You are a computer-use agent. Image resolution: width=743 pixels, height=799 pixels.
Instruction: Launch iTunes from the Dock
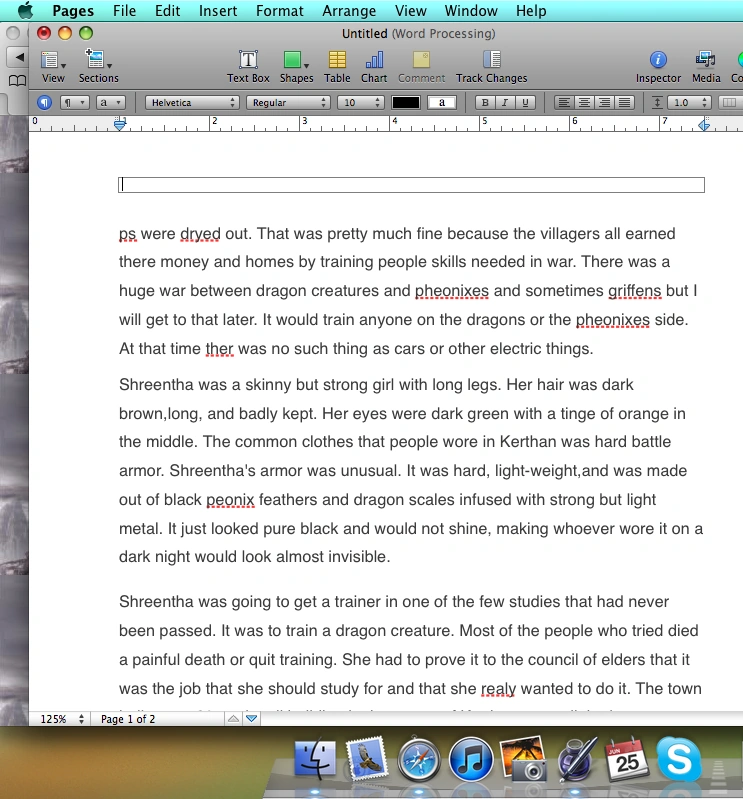471,759
